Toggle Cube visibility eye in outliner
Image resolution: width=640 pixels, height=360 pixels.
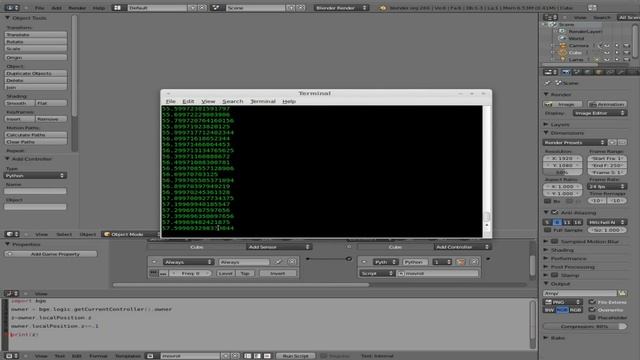(607, 53)
